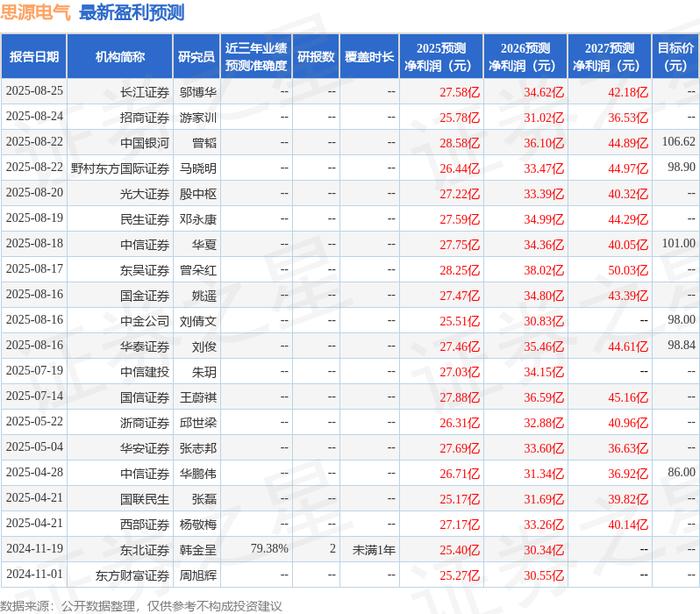Screen dimensions: 700x614
Task: Click the 2027 forecast value 50.03亿
Action: [628, 271]
